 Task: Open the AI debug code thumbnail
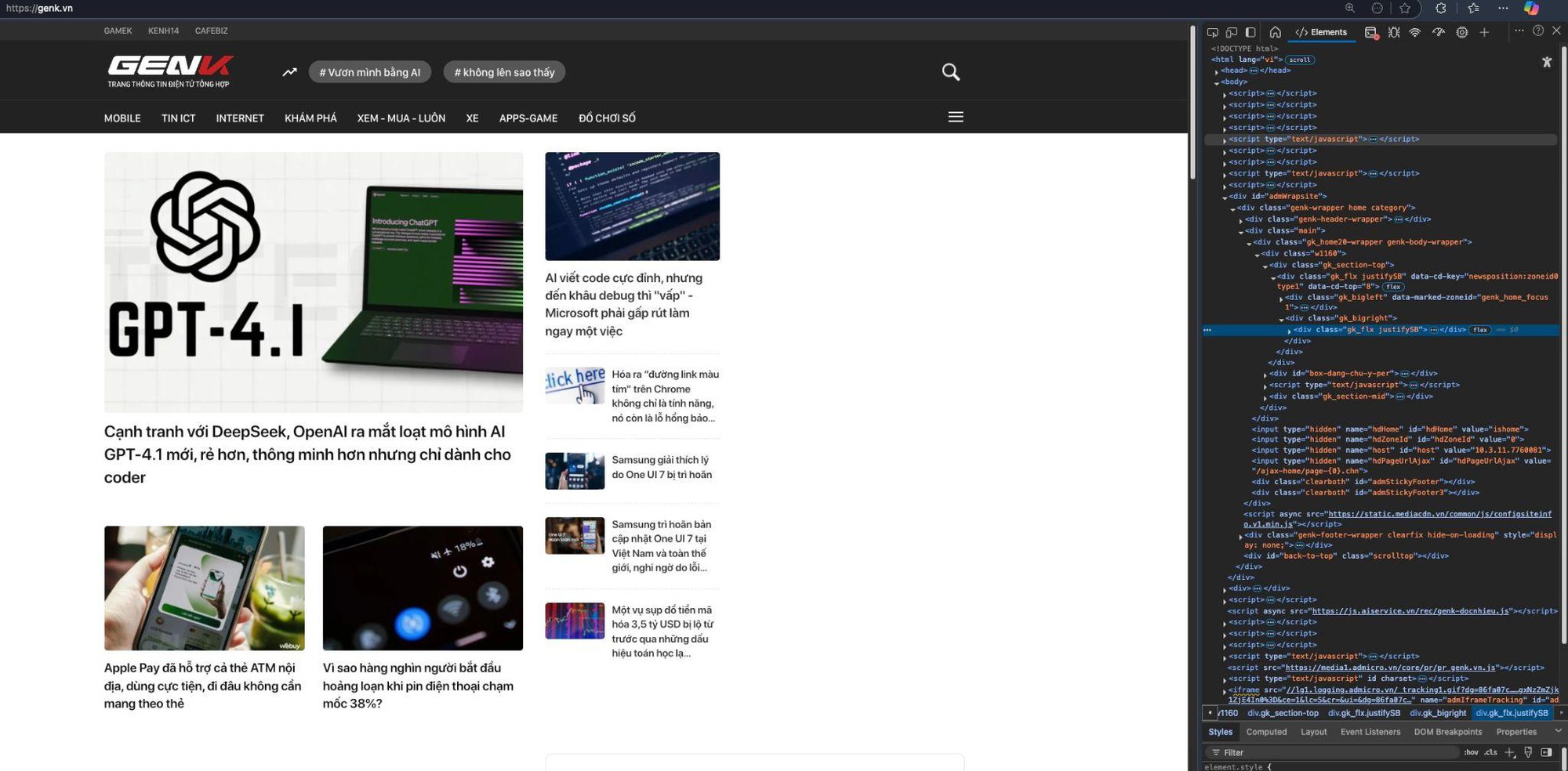point(633,206)
